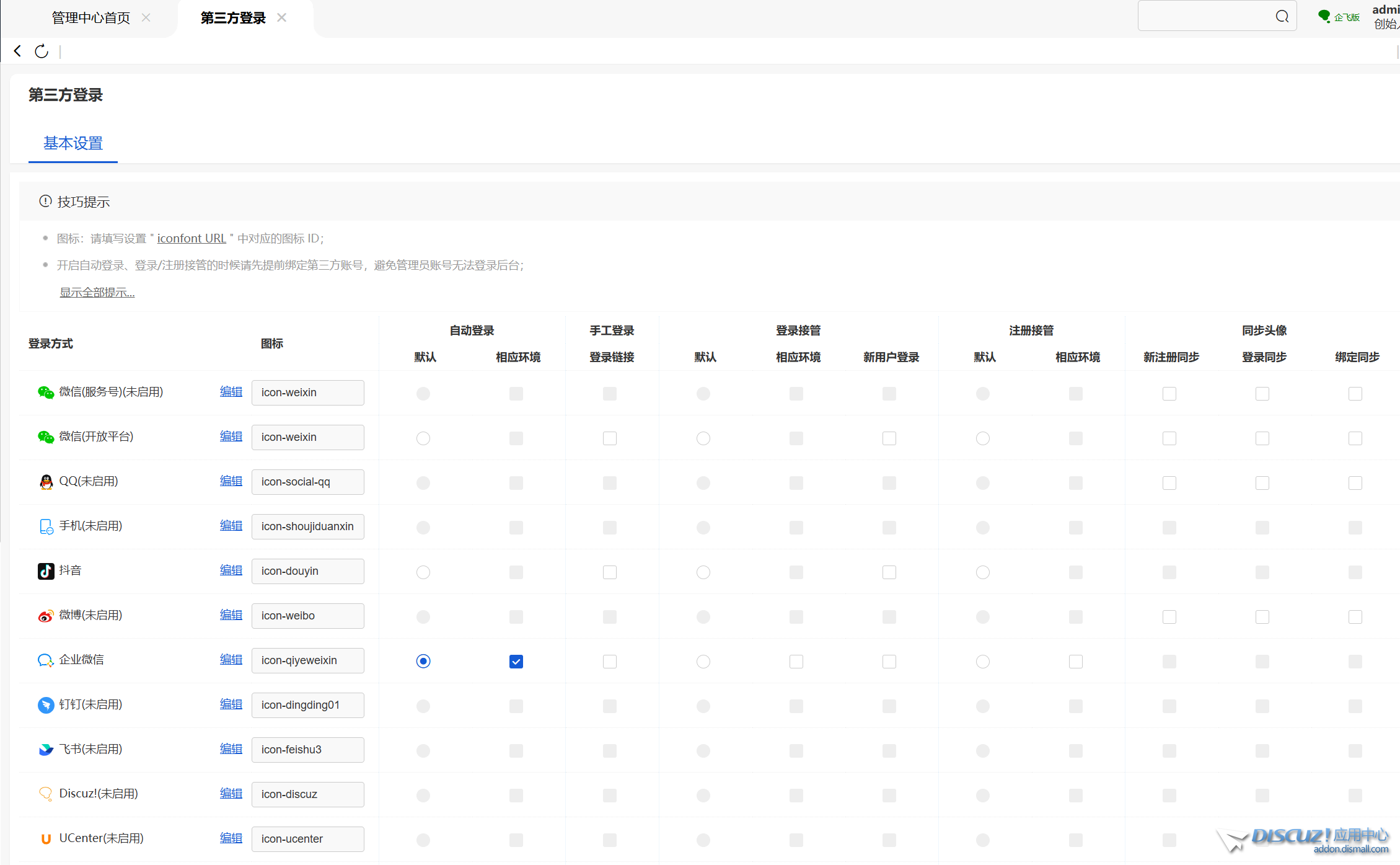The width and height of the screenshot is (1400, 865).
Task: Open the iconfont URL link
Action: pyautogui.click(x=192, y=238)
